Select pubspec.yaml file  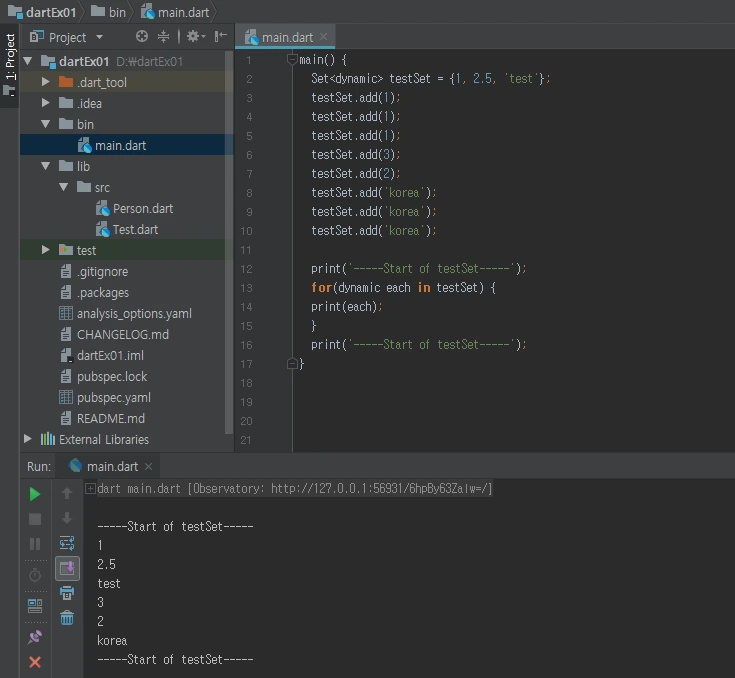pos(105,398)
